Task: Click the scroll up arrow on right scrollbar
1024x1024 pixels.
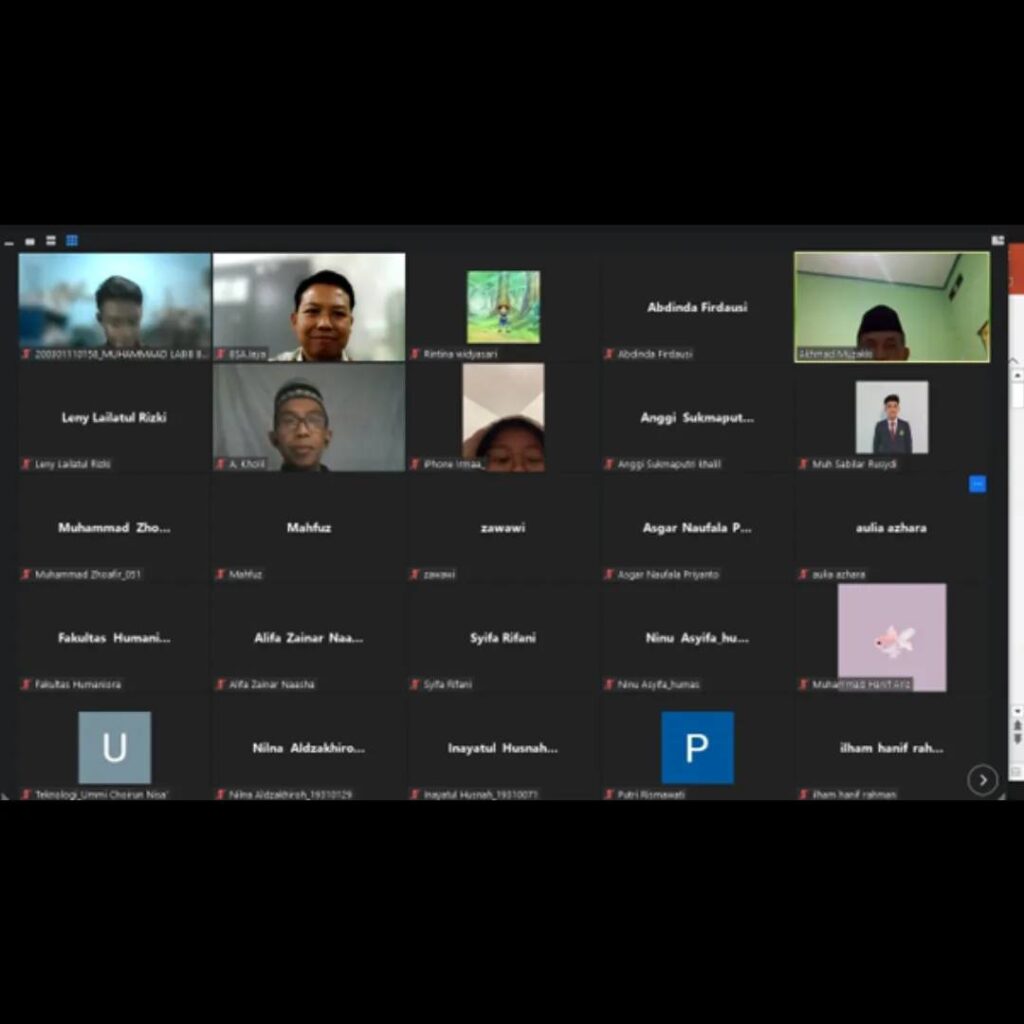Action: 1017,376
